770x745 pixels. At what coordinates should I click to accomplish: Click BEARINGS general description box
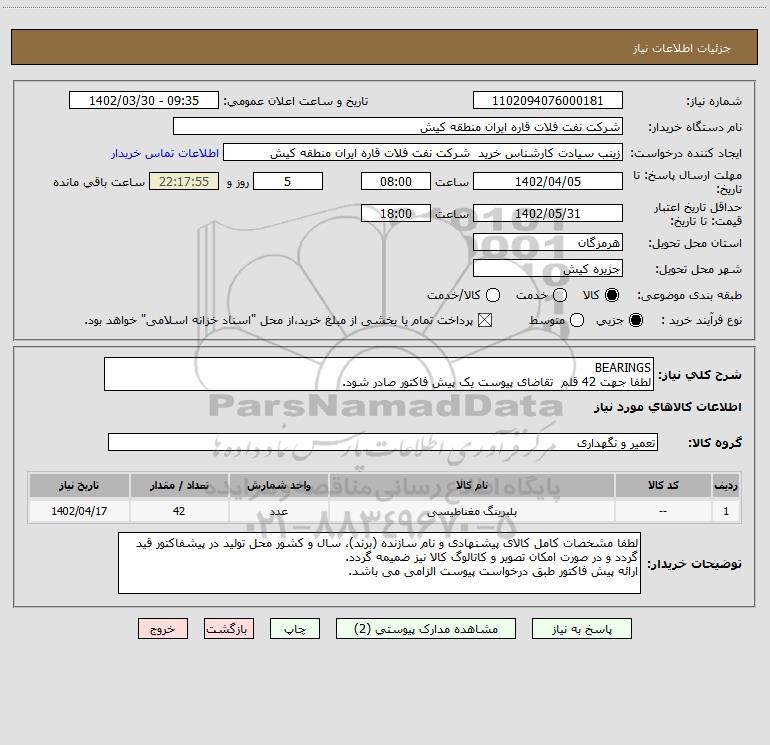click(379, 375)
